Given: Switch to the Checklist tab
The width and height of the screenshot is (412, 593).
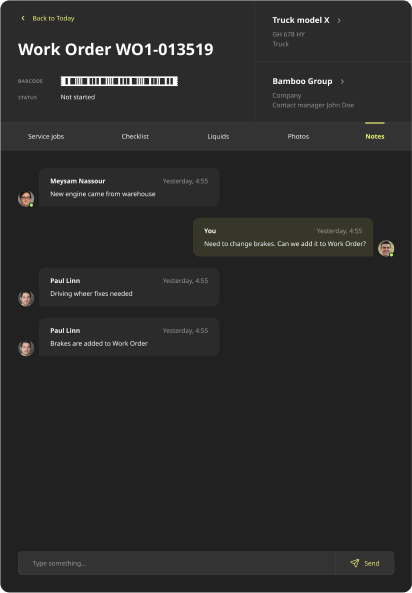Looking at the screenshot, I should point(135,137).
